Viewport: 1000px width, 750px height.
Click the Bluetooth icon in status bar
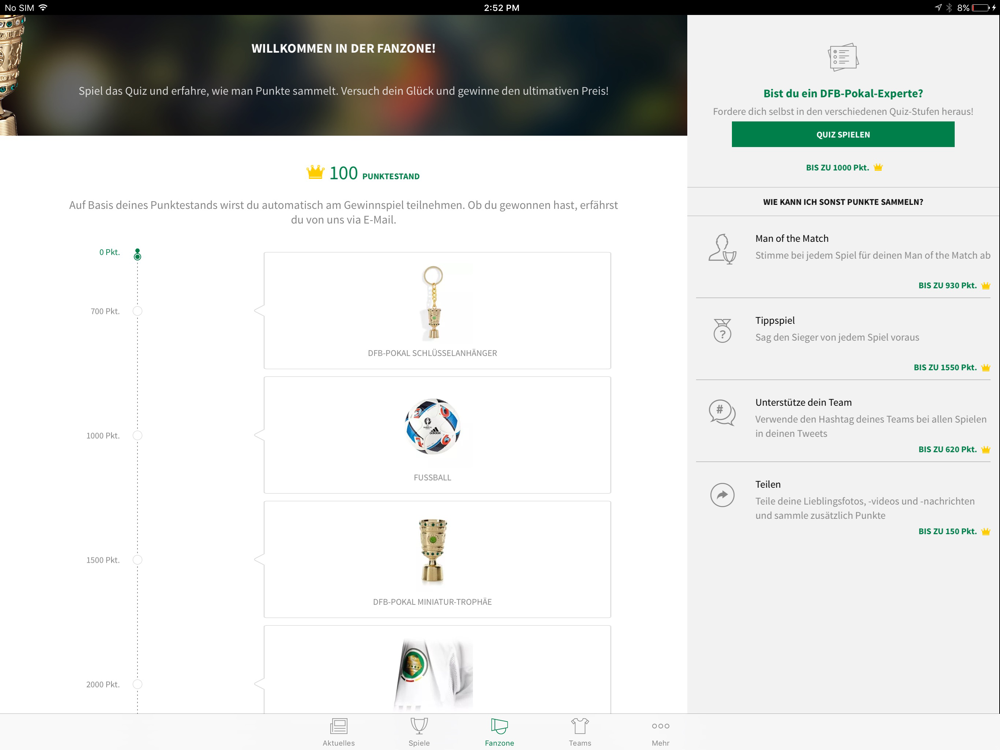(949, 8)
